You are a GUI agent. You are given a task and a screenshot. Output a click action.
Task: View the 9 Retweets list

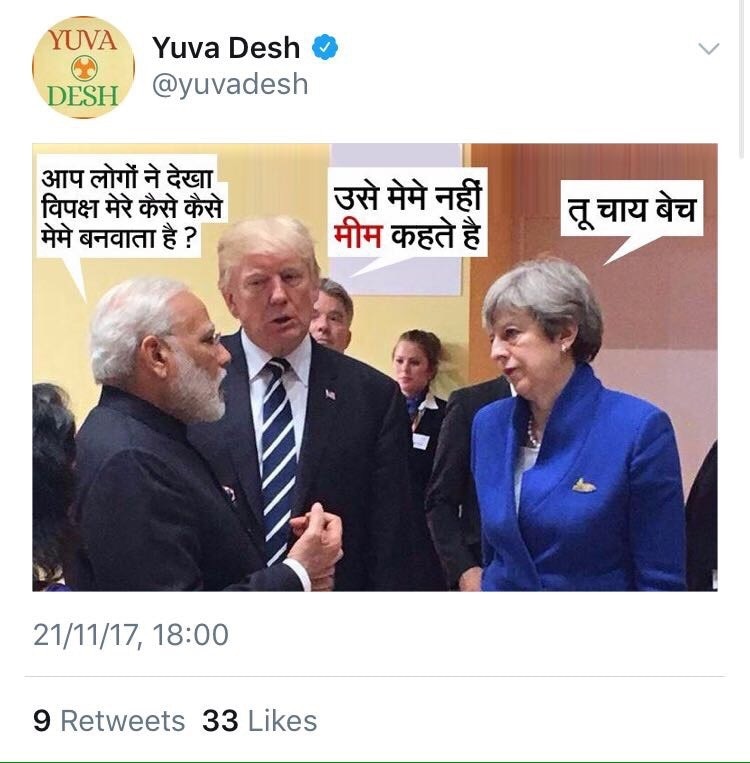tap(109, 721)
